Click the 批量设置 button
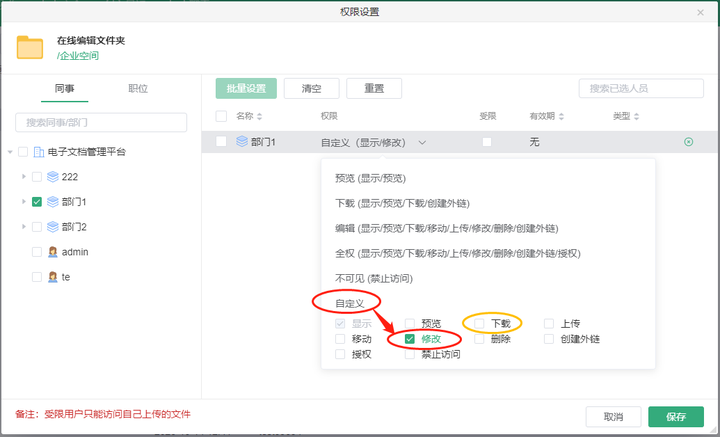The image size is (720, 437). (246, 89)
